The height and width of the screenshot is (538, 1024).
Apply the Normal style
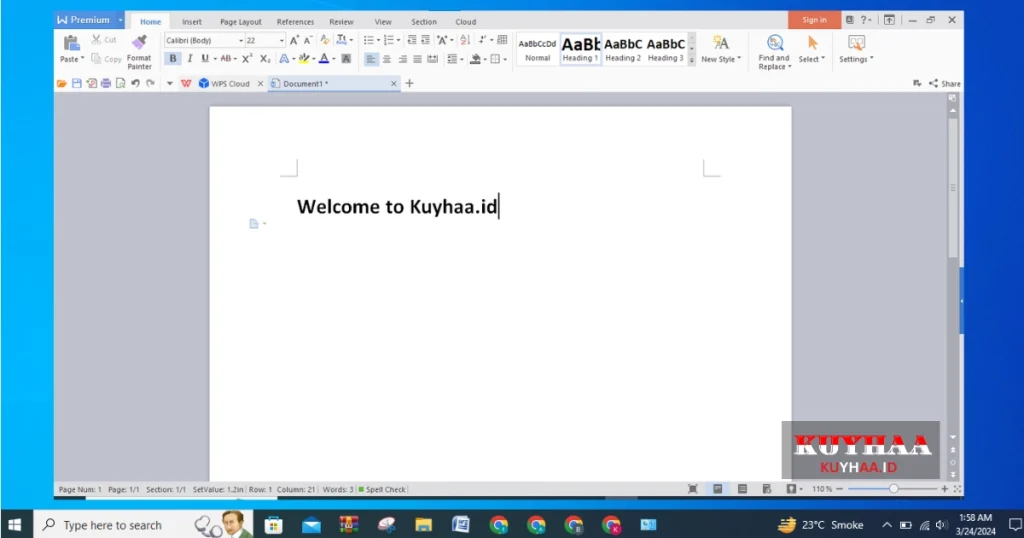point(537,49)
